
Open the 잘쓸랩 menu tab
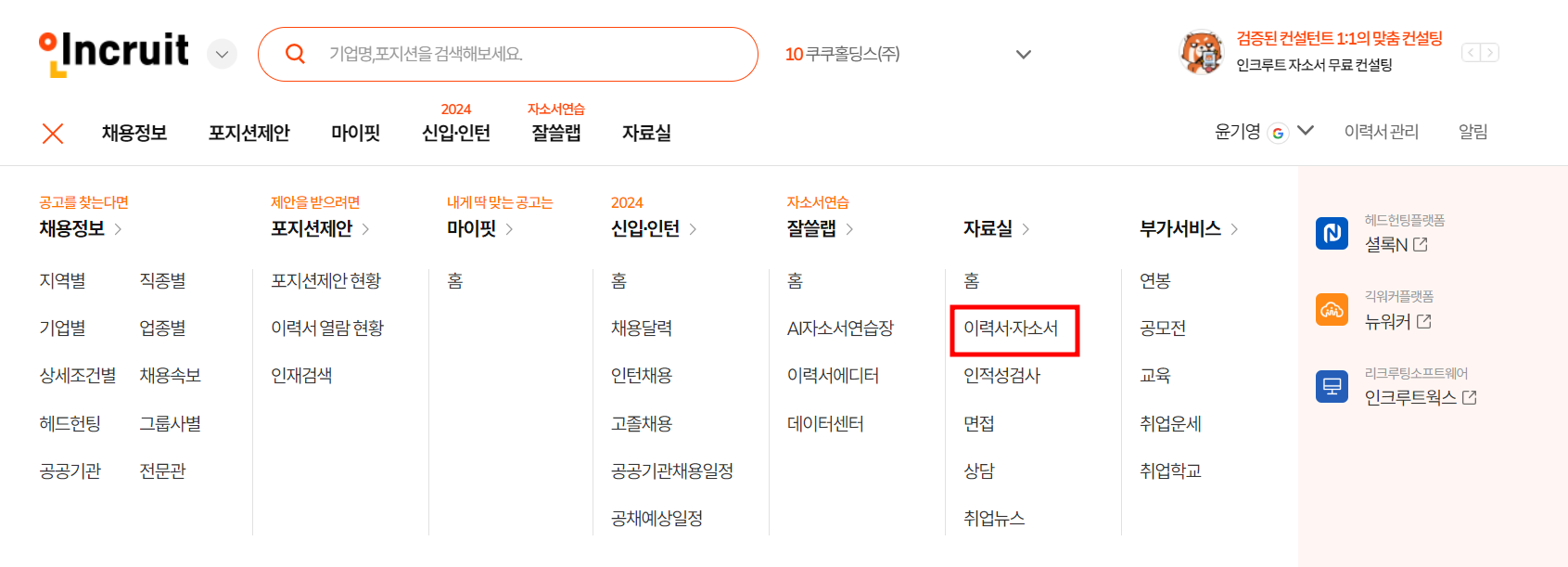coord(554,133)
